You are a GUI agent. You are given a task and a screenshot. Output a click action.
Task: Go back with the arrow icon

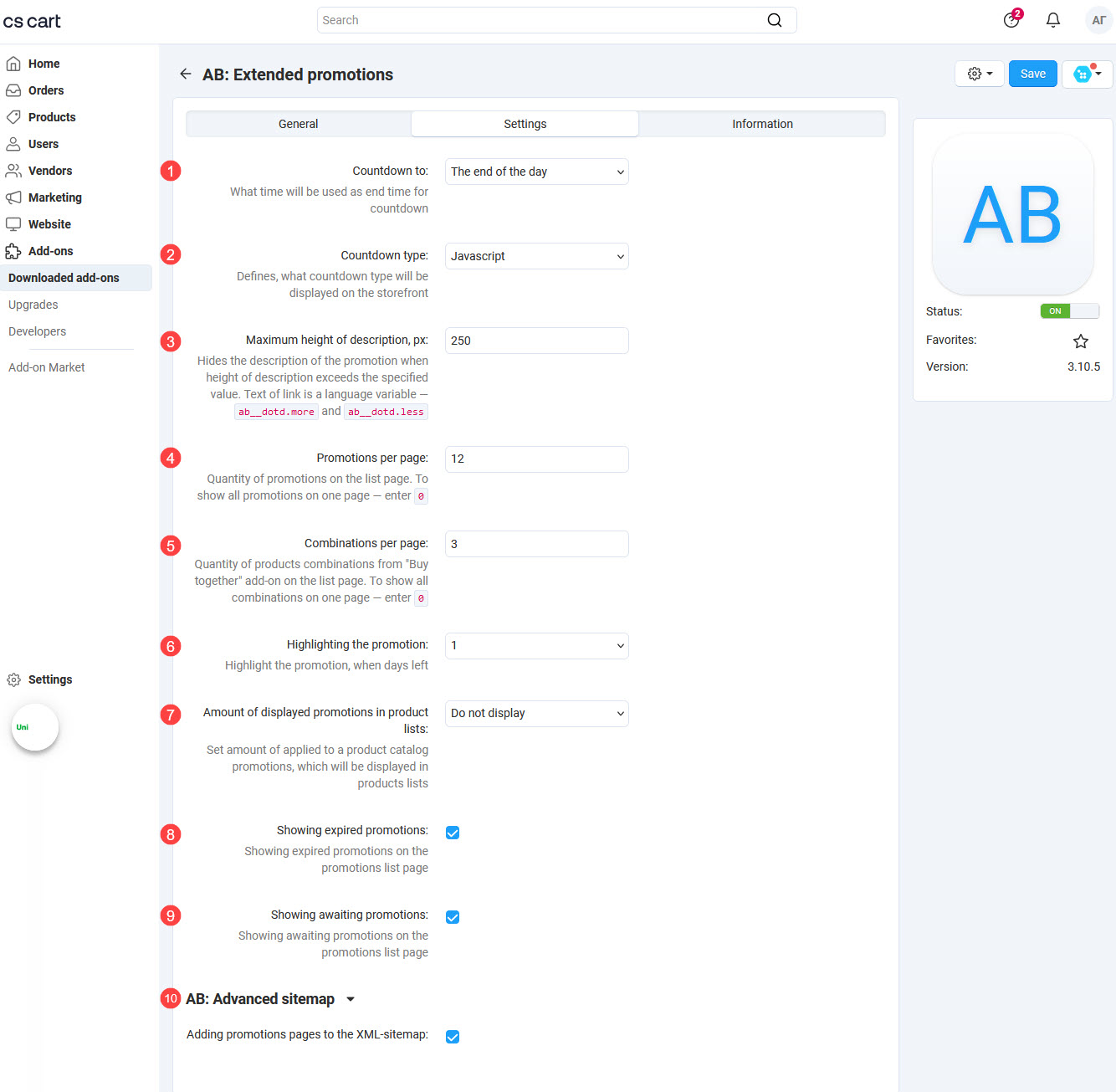click(186, 74)
